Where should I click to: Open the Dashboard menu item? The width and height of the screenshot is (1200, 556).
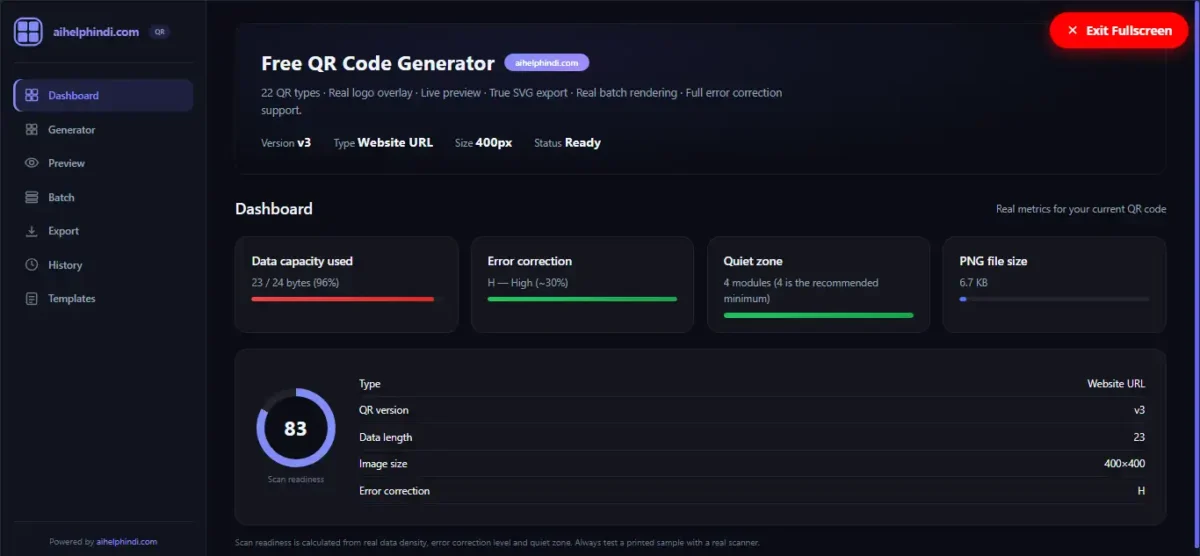click(x=103, y=95)
